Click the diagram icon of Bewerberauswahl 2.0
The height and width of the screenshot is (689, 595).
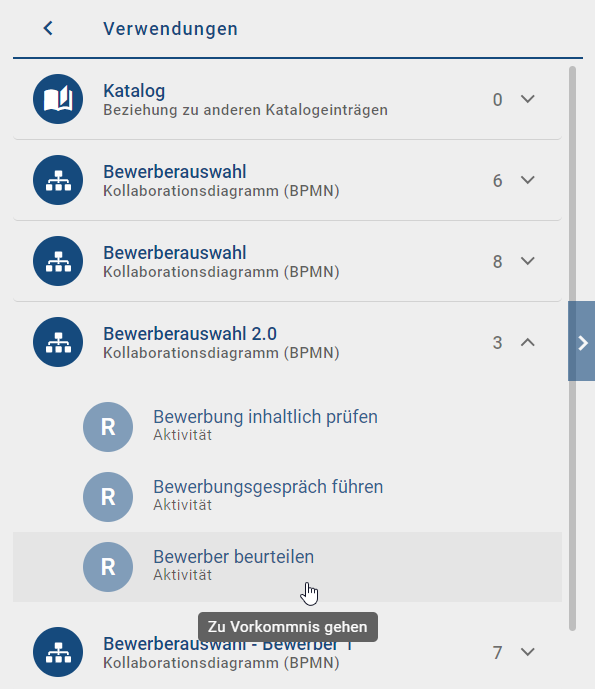[x=58, y=342]
